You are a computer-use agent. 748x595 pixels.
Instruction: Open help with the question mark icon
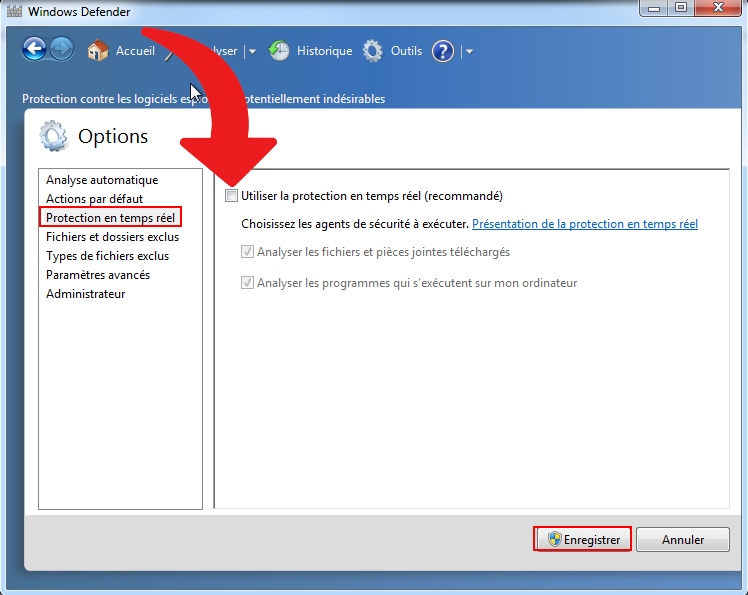click(x=443, y=51)
